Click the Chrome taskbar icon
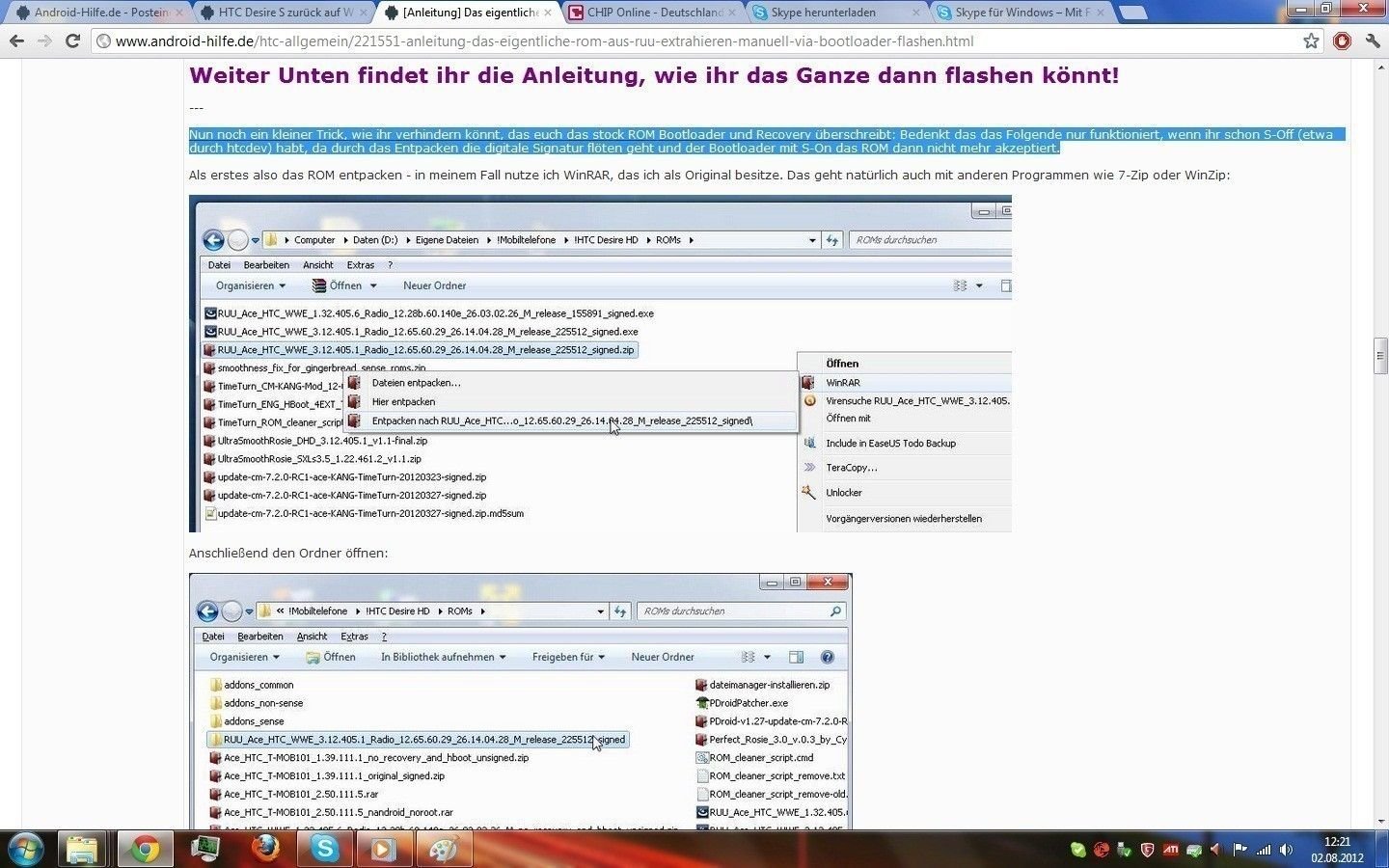 [145, 849]
